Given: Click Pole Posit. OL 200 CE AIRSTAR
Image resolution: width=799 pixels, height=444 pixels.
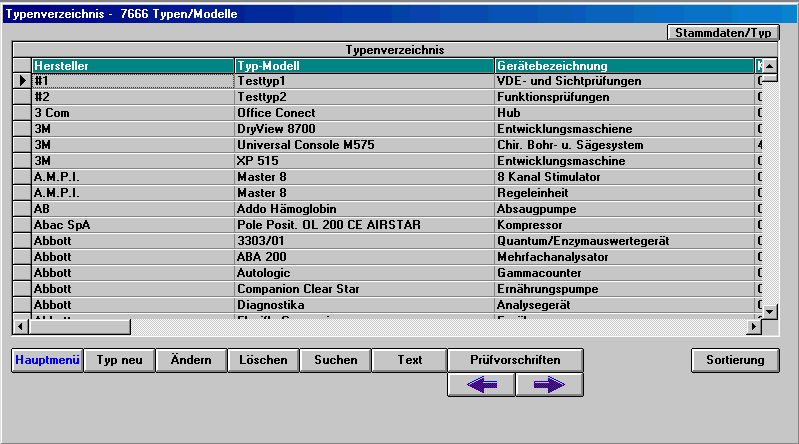Looking at the screenshot, I should click(364, 225).
